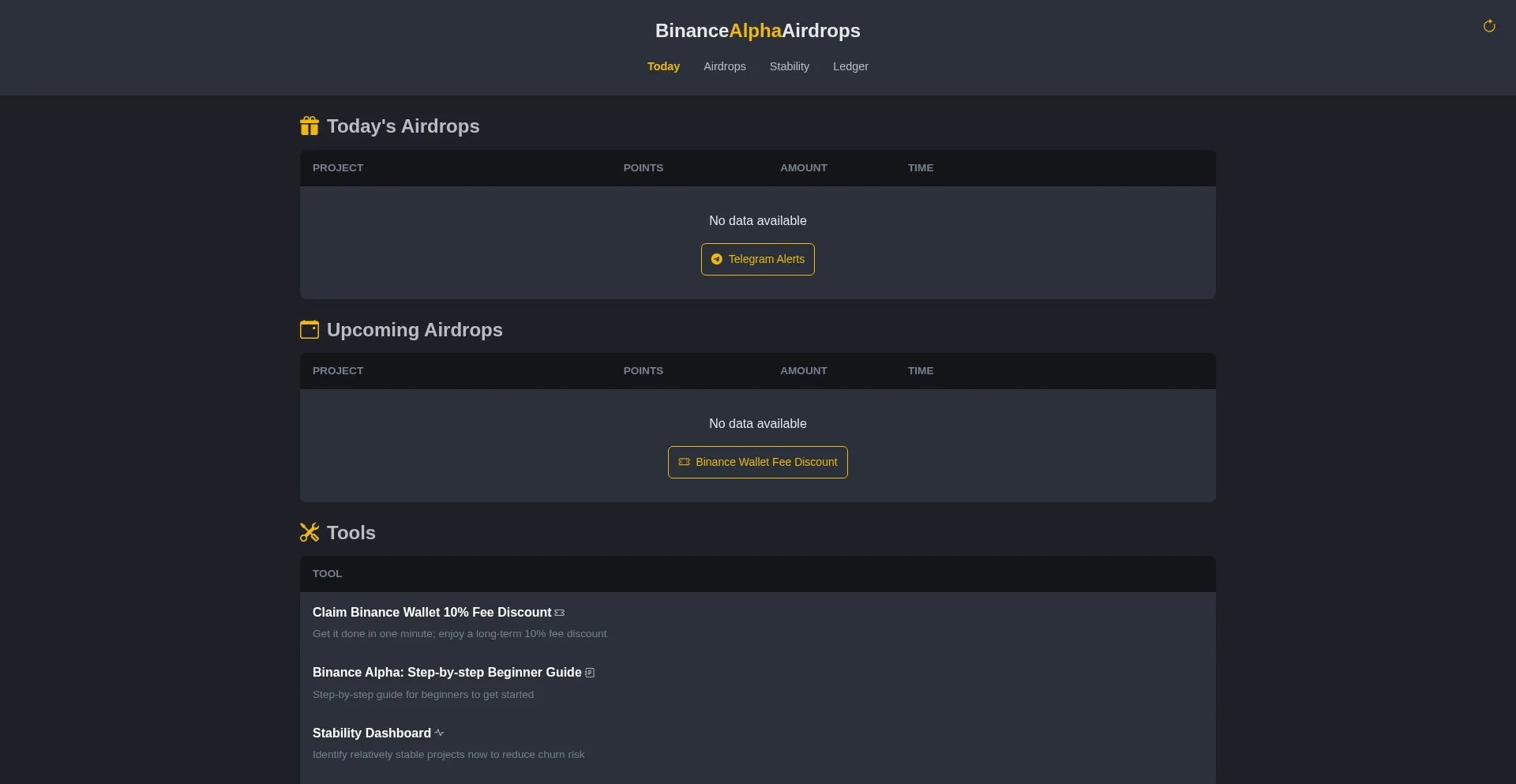This screenshot has height=784, width=1516.
Task: Click the document icon after Beginner Guide
Action: [590, 673]
